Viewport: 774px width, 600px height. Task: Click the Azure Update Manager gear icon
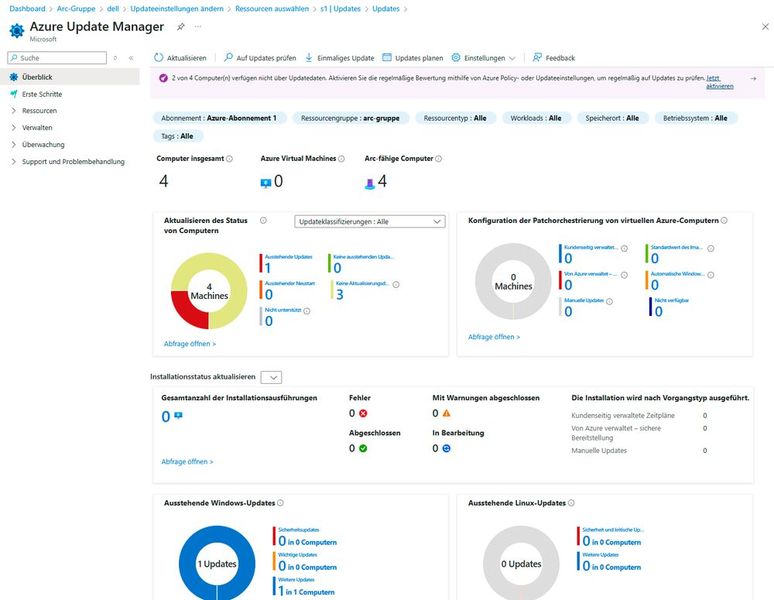pos(17,31)
